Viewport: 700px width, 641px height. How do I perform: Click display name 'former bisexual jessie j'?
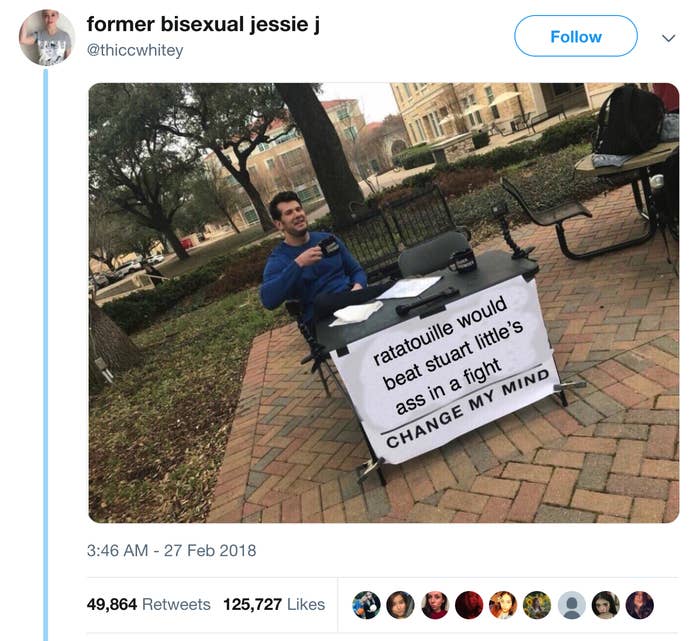(x=203, y=24)
